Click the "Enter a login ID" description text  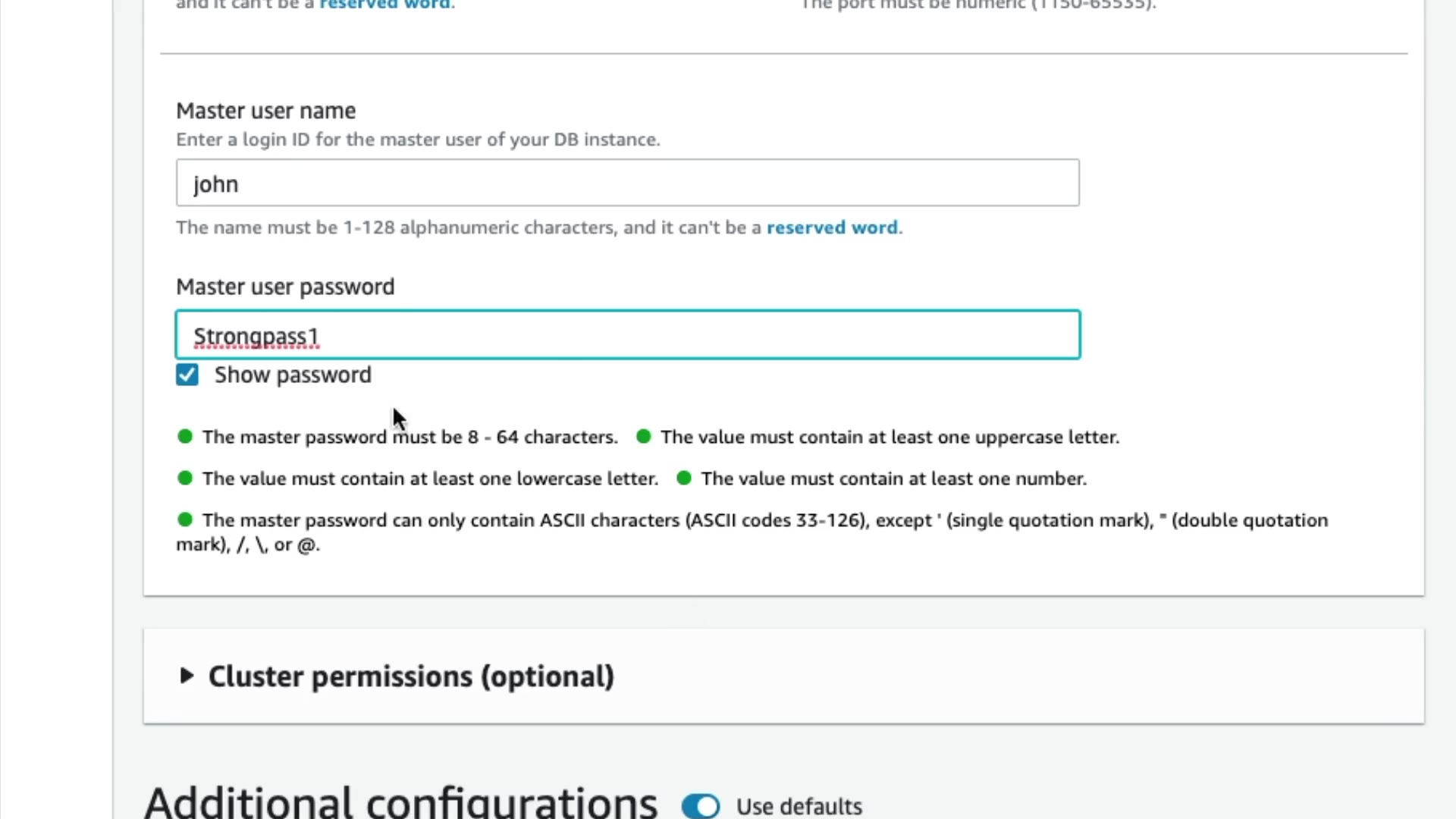pos(418,140)
